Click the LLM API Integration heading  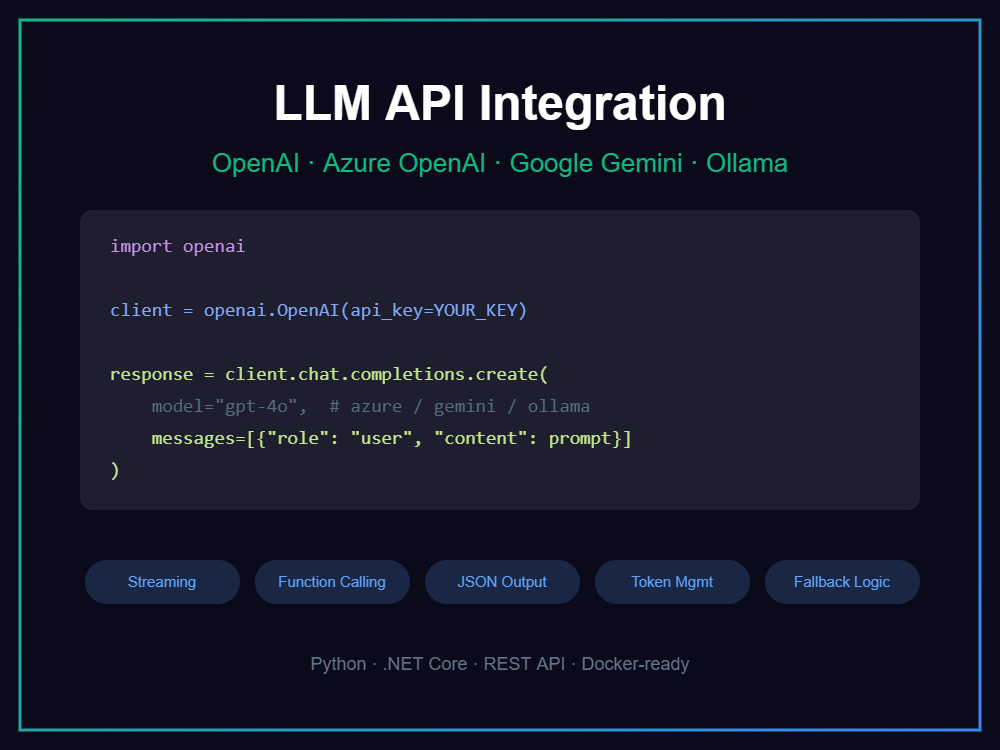500,103
